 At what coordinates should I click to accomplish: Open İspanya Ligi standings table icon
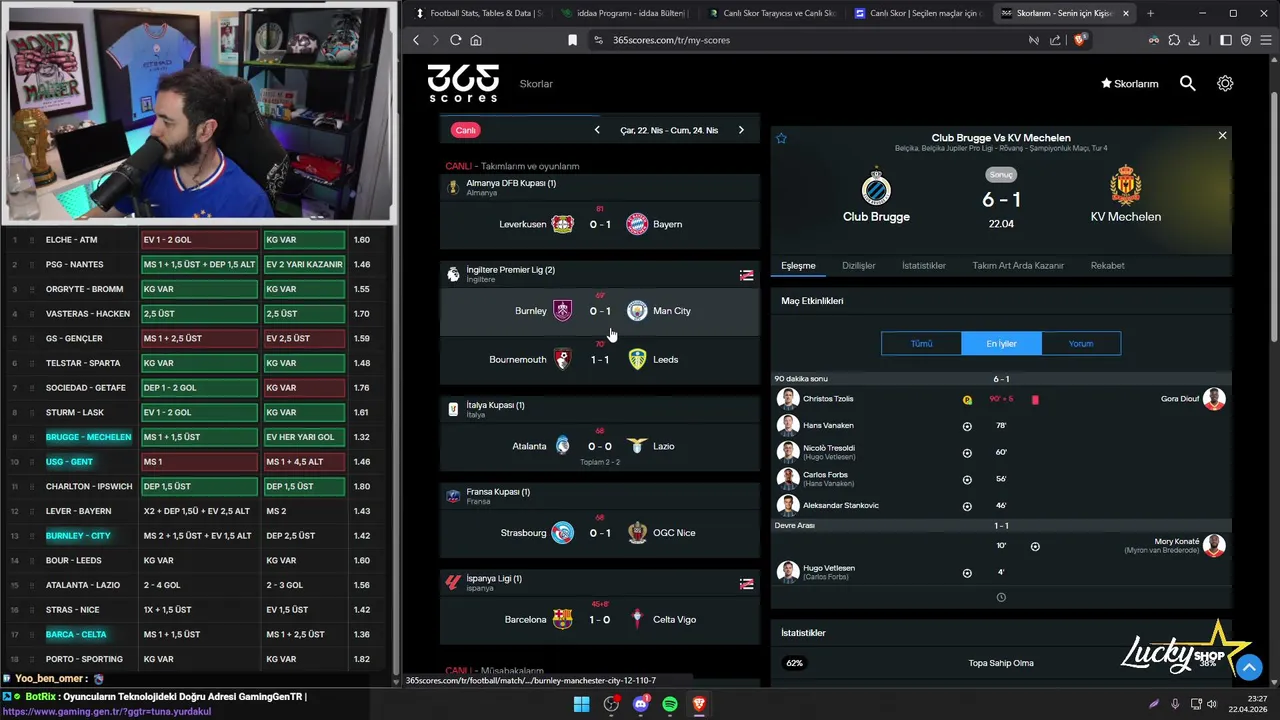point(746,584)
